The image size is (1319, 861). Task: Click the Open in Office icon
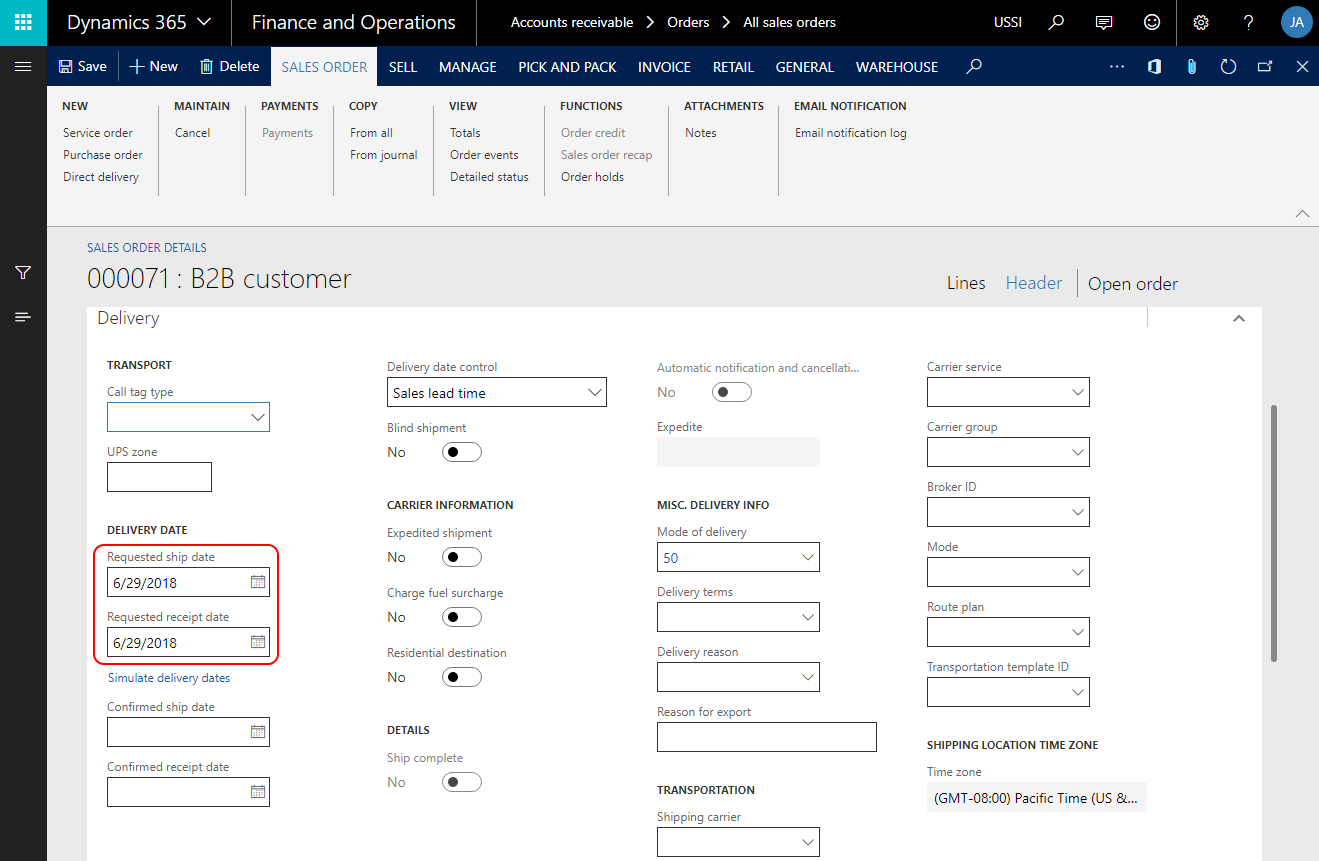[1154, 67]
